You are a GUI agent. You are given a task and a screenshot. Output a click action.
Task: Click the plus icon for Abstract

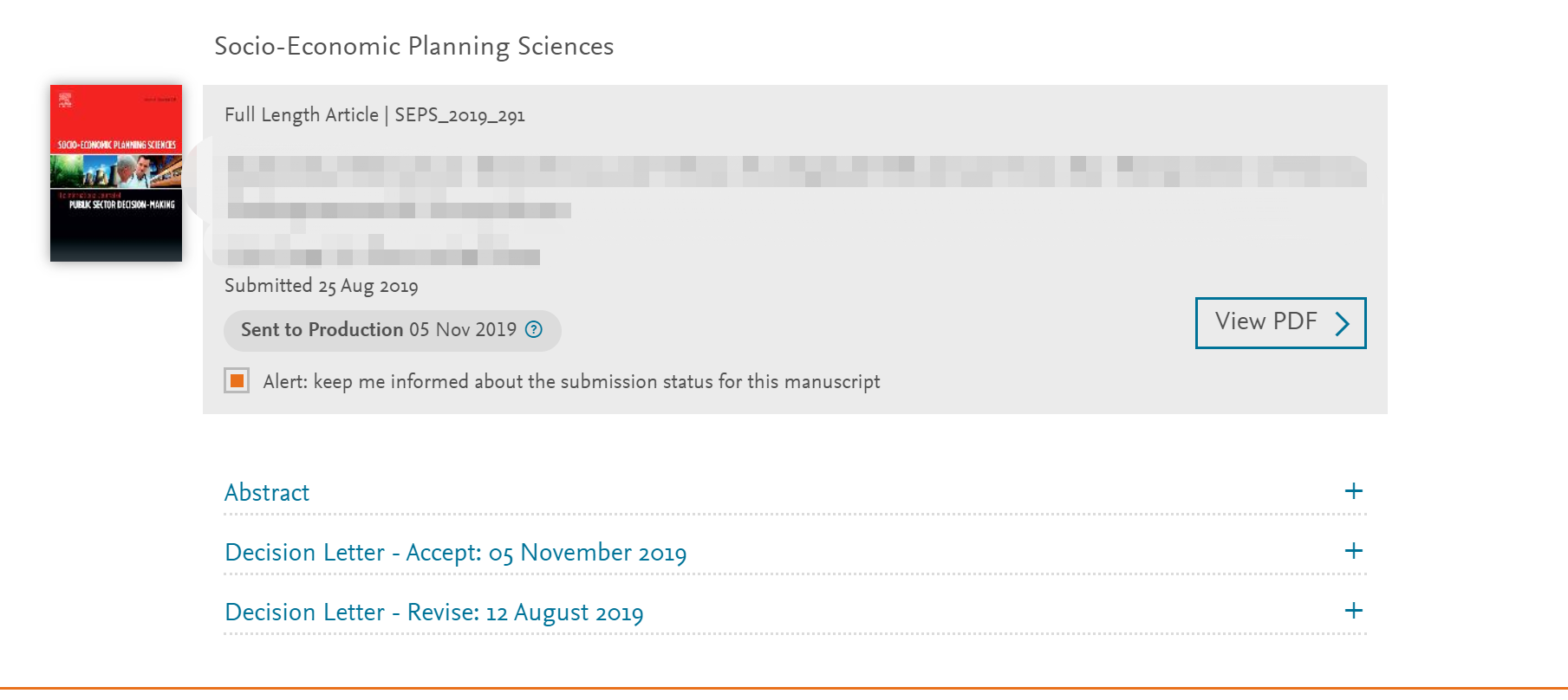(x=1353, y=491)
